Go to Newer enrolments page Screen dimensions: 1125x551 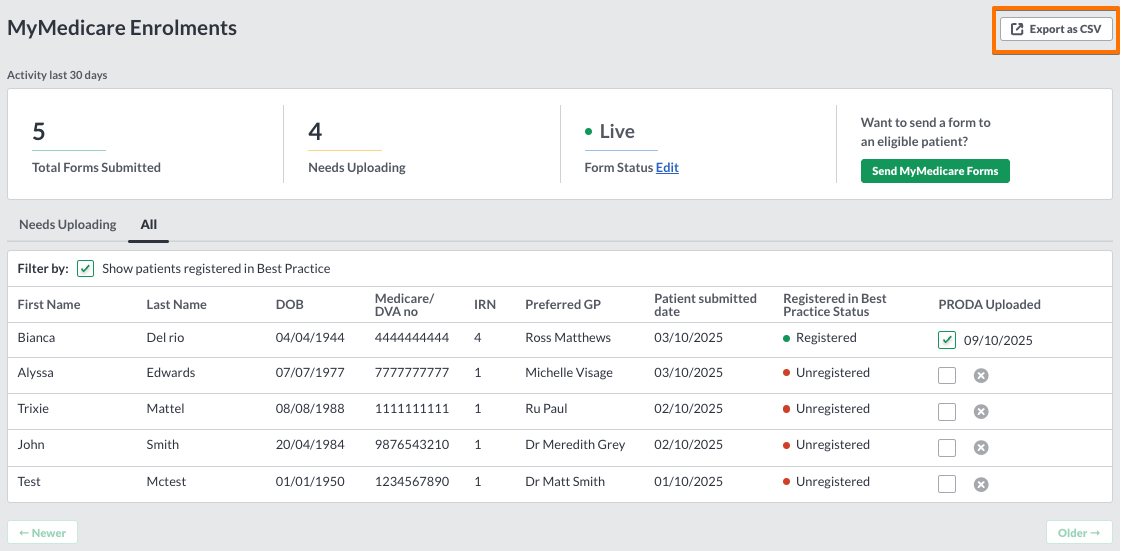point(42,532)
